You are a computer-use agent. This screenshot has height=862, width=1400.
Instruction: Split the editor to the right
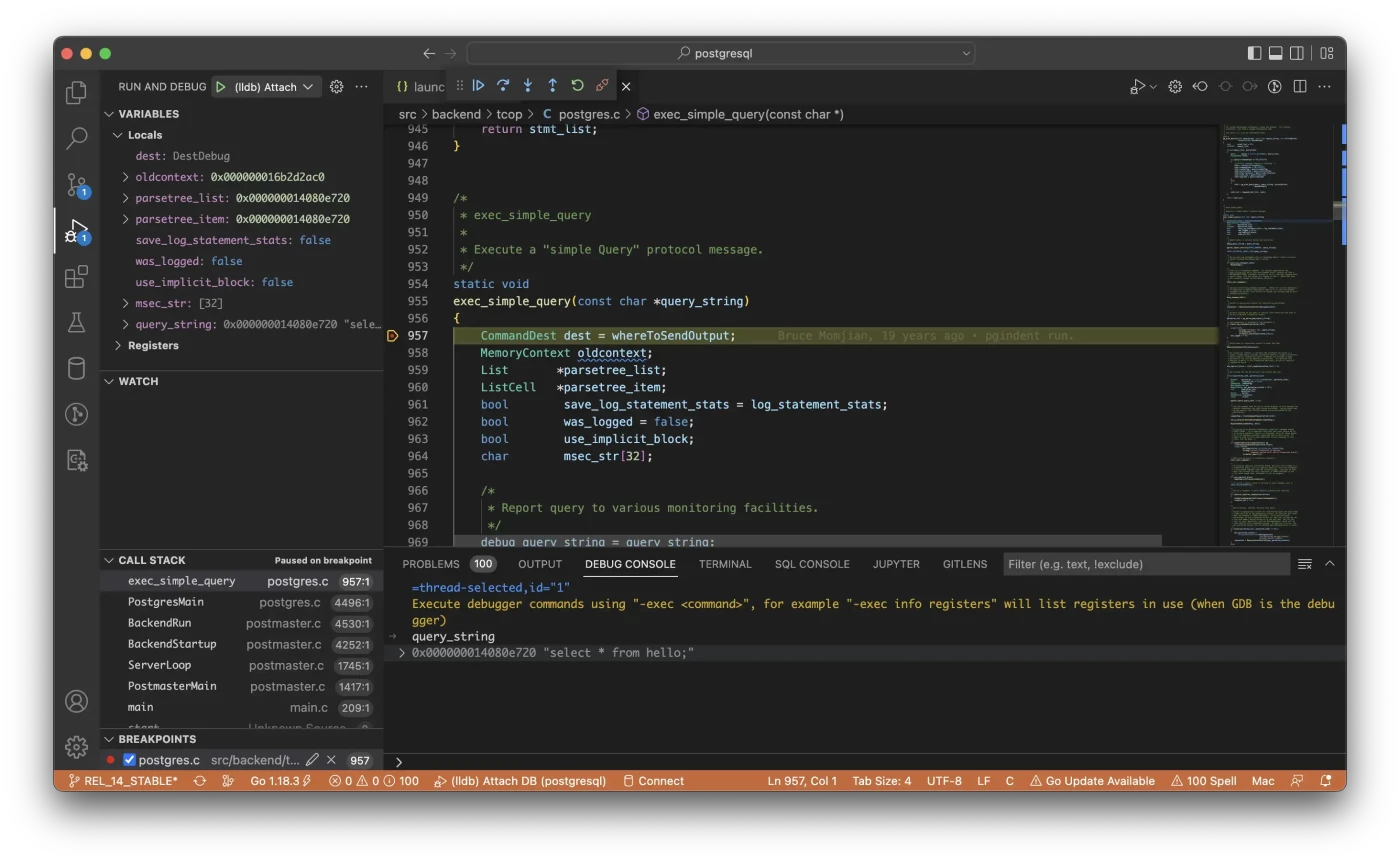click(1299, 86)
